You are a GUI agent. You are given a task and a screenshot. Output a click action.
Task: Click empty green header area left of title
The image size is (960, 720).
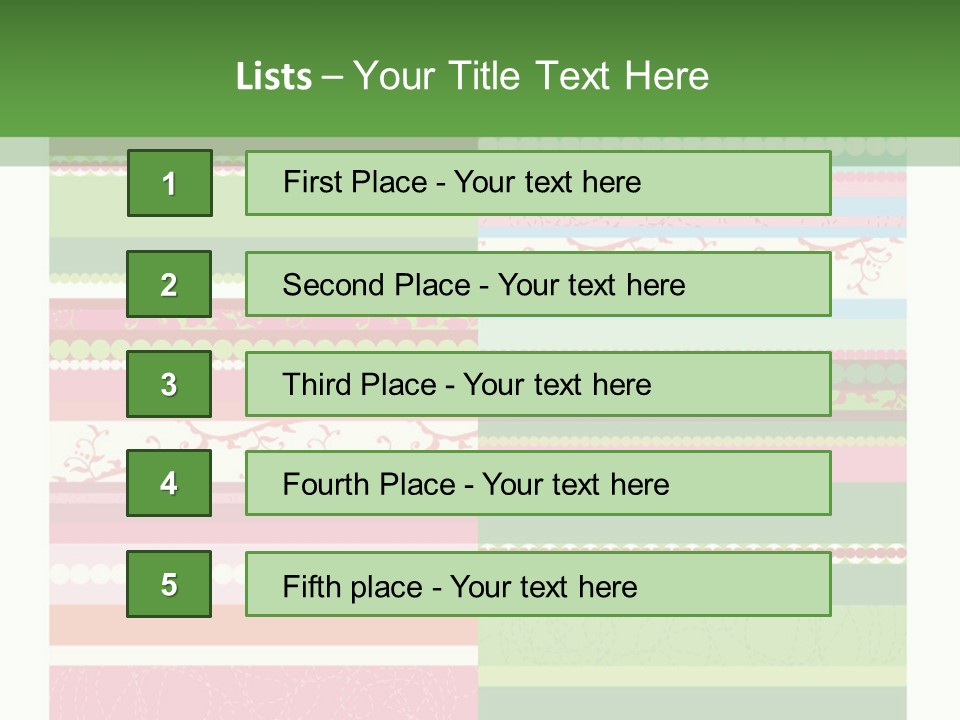pyautogui.click(x=110, y=70)
